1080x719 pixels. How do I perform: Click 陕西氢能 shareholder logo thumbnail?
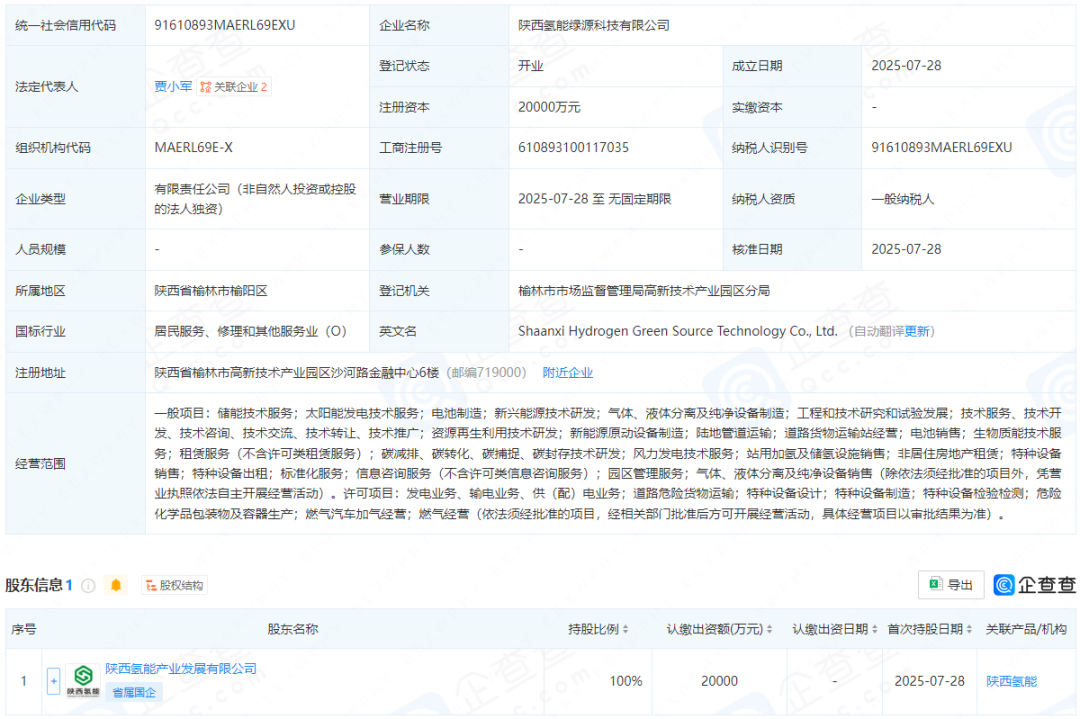pos(83,681)
